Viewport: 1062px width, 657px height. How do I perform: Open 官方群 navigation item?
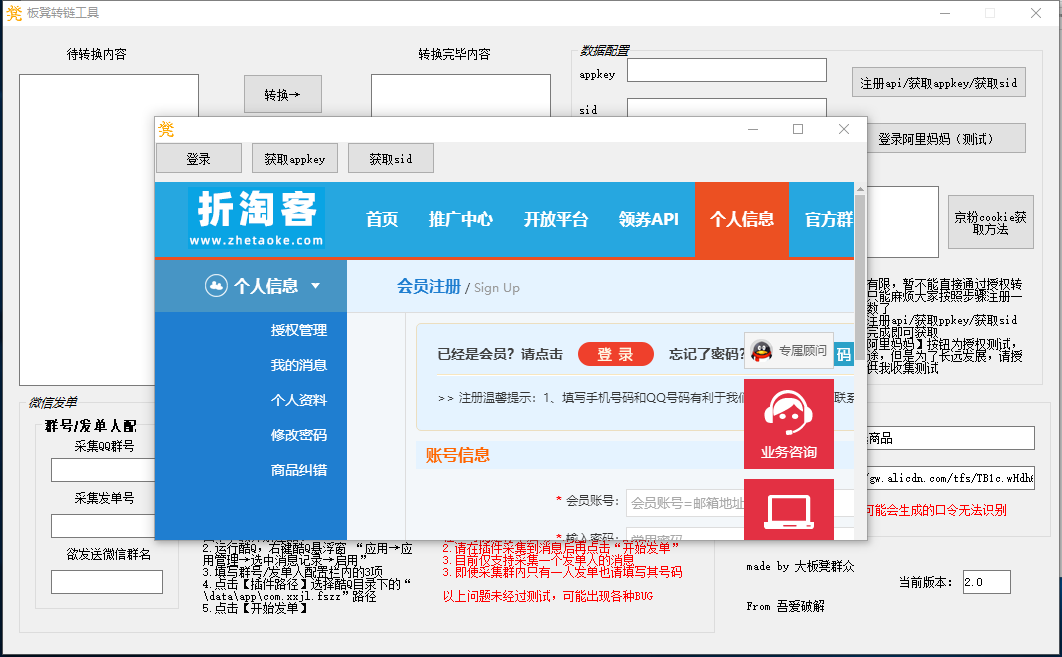(x=828, y=219)
